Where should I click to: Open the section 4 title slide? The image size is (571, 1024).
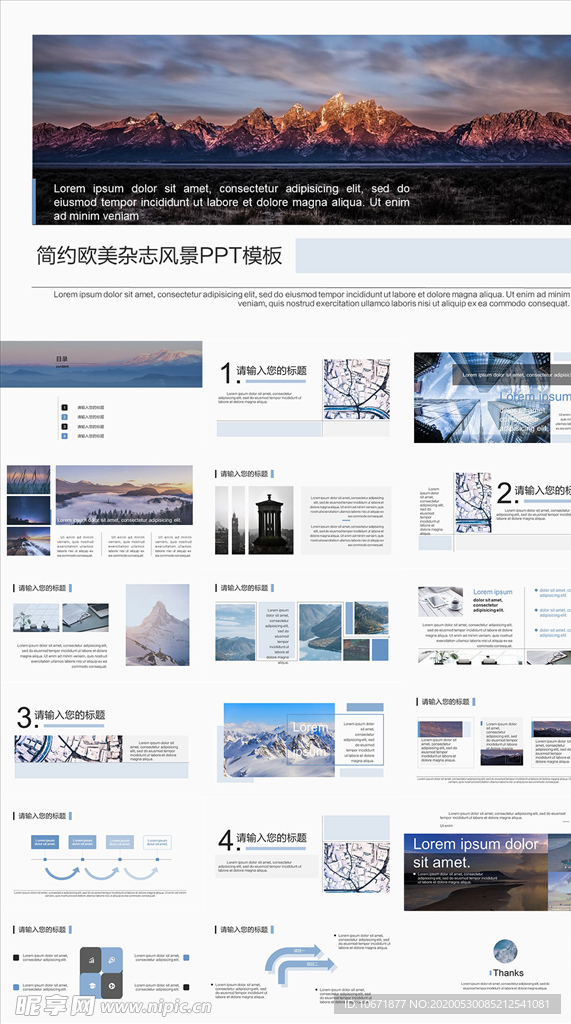click(304, 853)
